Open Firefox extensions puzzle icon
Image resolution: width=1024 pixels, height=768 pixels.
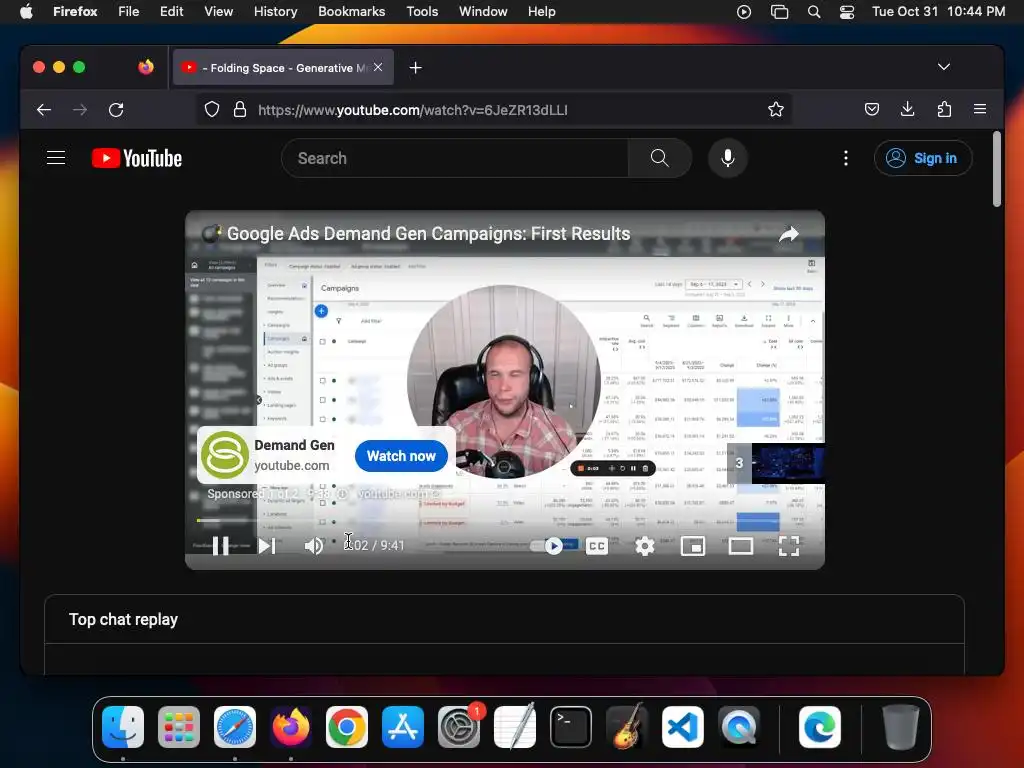[944, 110]
